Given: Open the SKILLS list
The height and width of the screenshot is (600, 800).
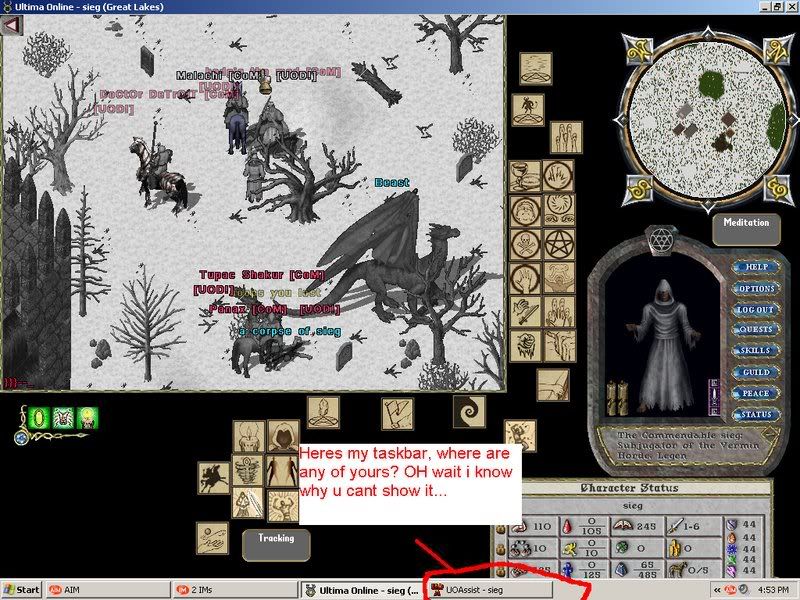Looking at the screenshot, I should coord(756,351).
